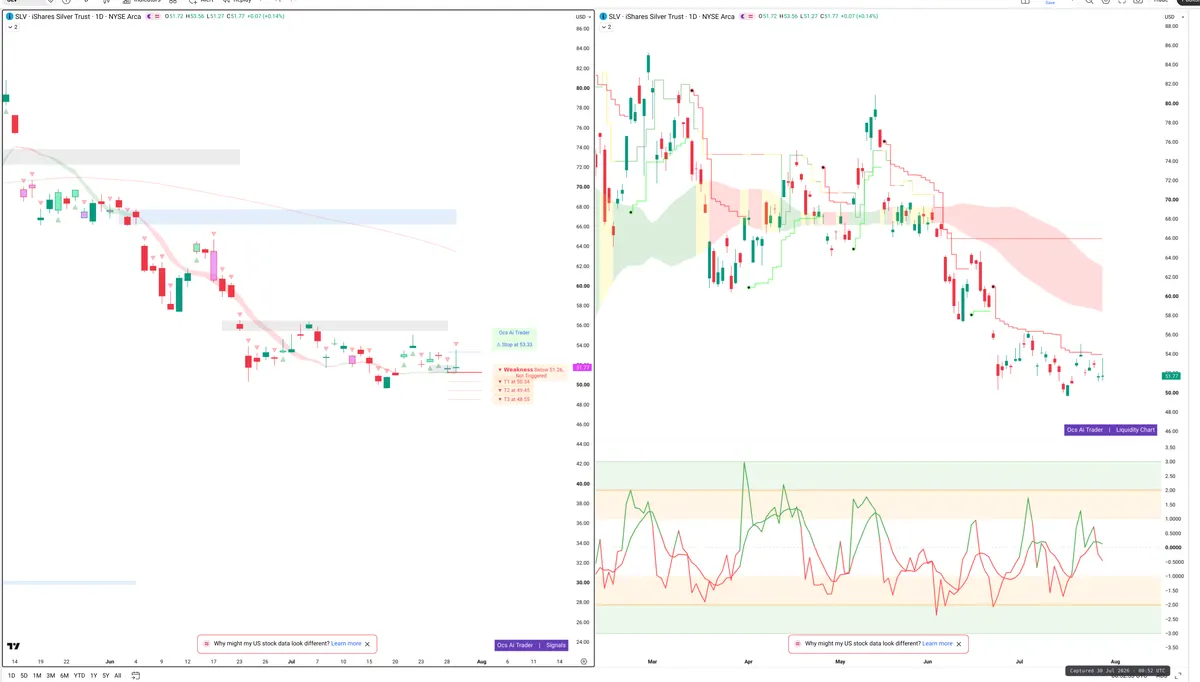This screenshot has height=682, width=1200.
Task: Select the 1Y time range button
Action: tap(93, 676)
